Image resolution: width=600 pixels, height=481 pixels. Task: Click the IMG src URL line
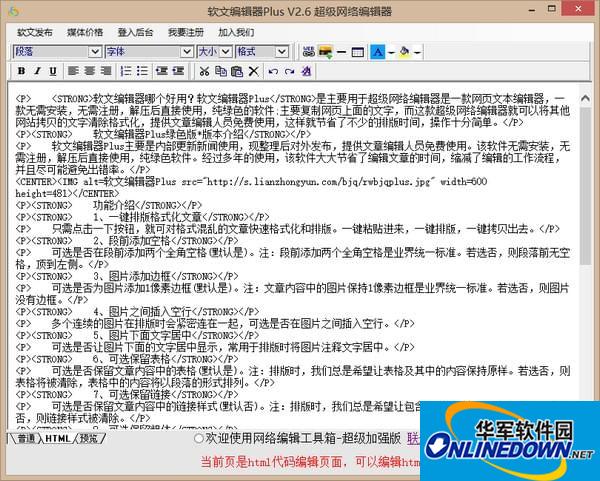pyautogui.click(x=251, y=181)
